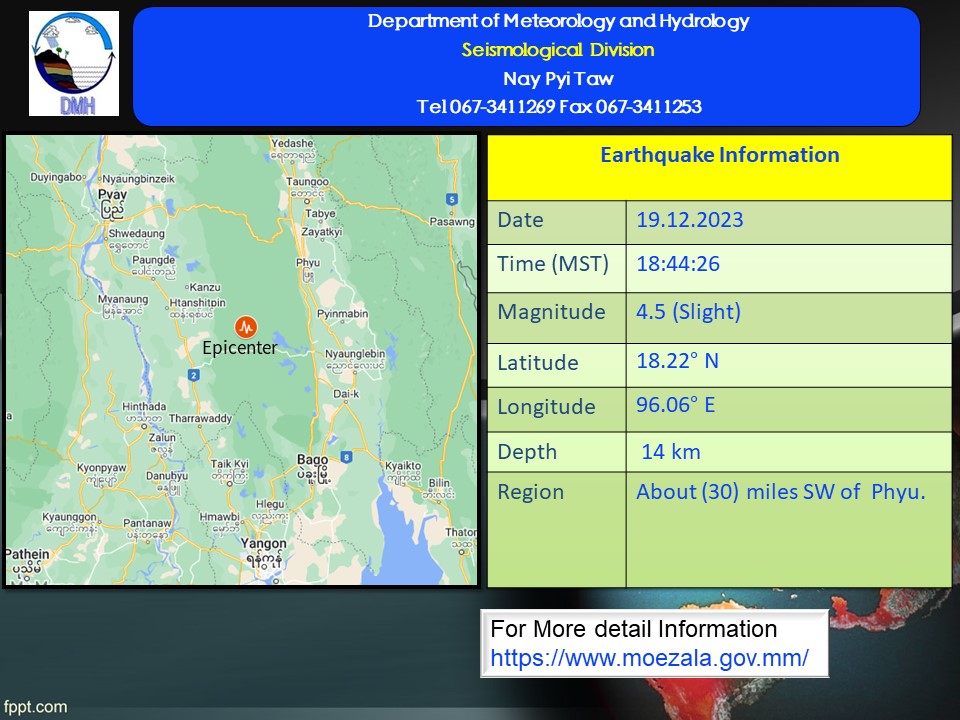Select the region text about Phyu
This screenshot has width=960, height=720.
(781, 492)
